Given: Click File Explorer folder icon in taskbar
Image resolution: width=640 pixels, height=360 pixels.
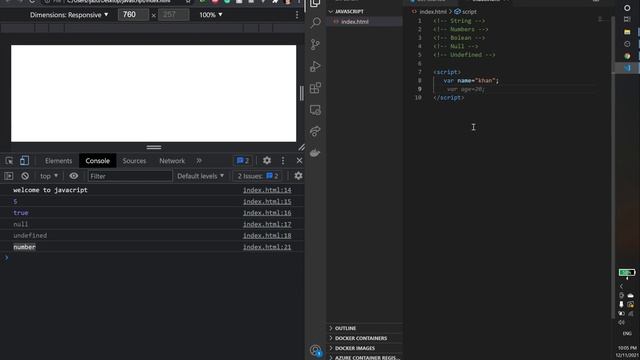Looking at the screenshot, I should coord(627,31).
